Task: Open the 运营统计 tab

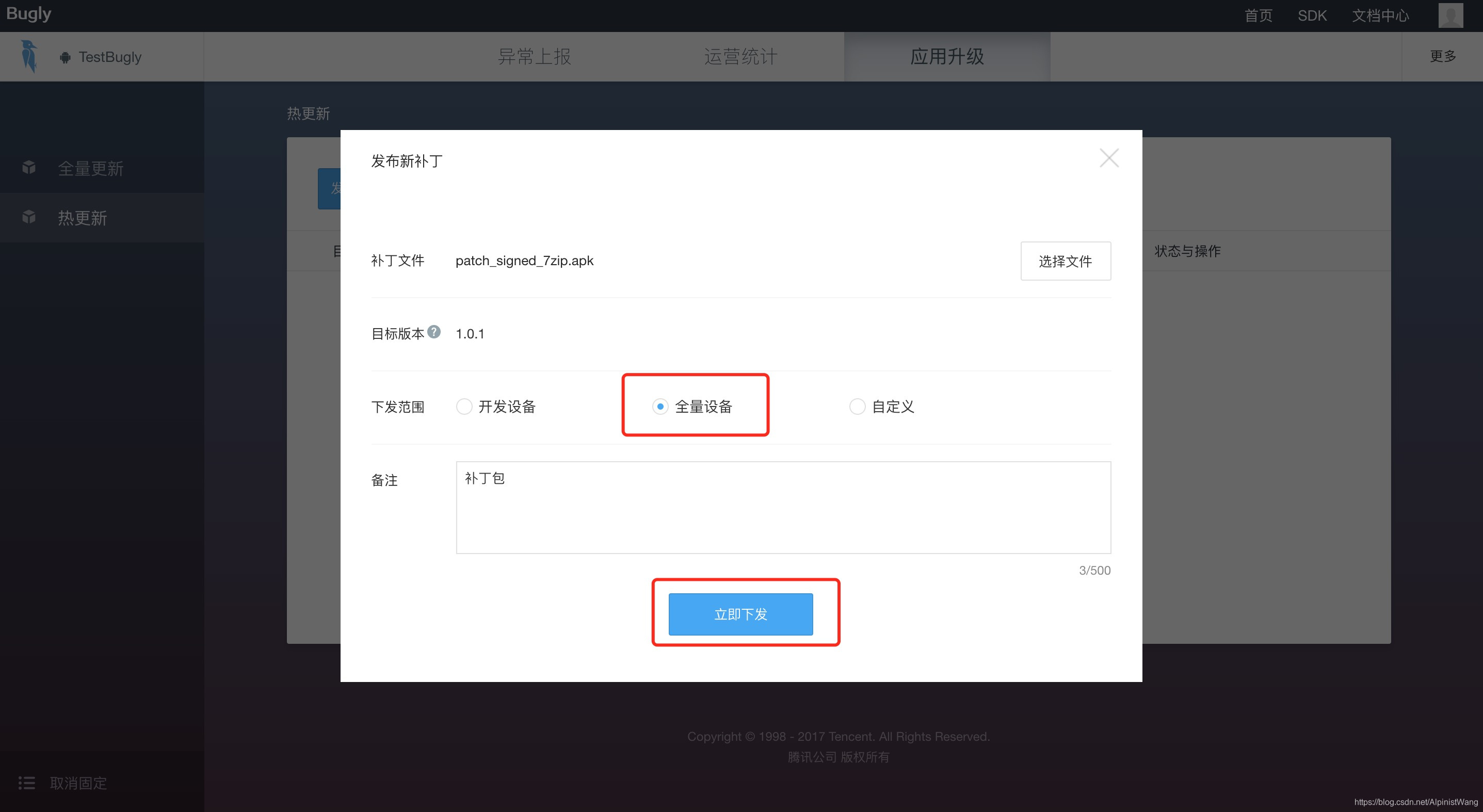Action: tap(740, 56)
